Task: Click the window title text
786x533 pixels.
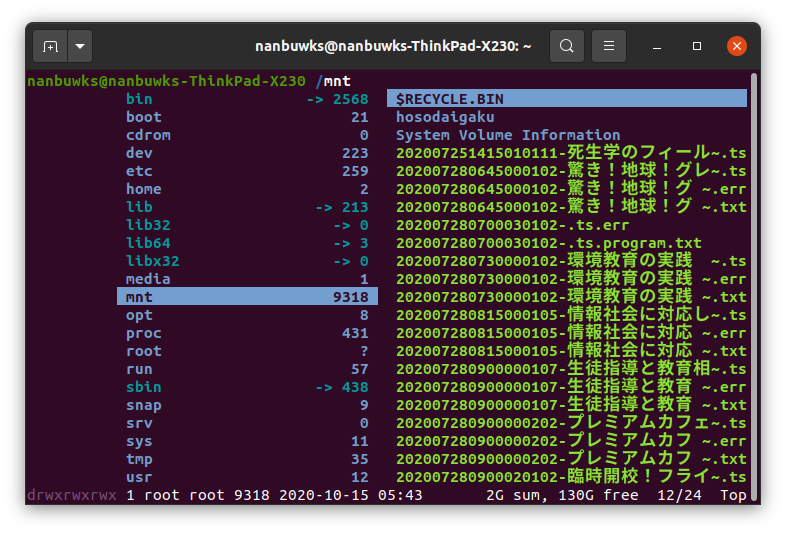Action: (393, 46)
